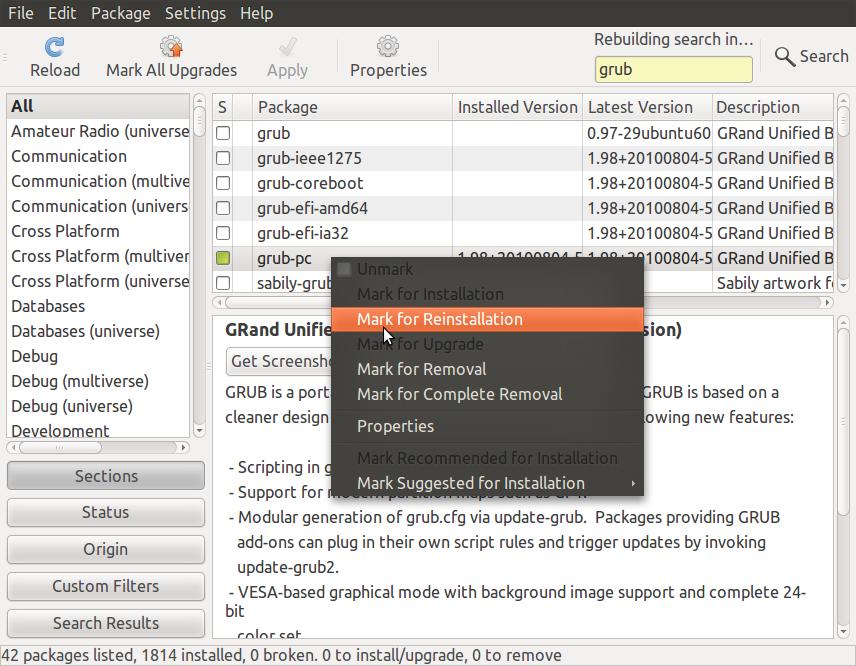Sort by the Latest Version column header
Viewport: 856px width, 666px height.
[647, 107]
